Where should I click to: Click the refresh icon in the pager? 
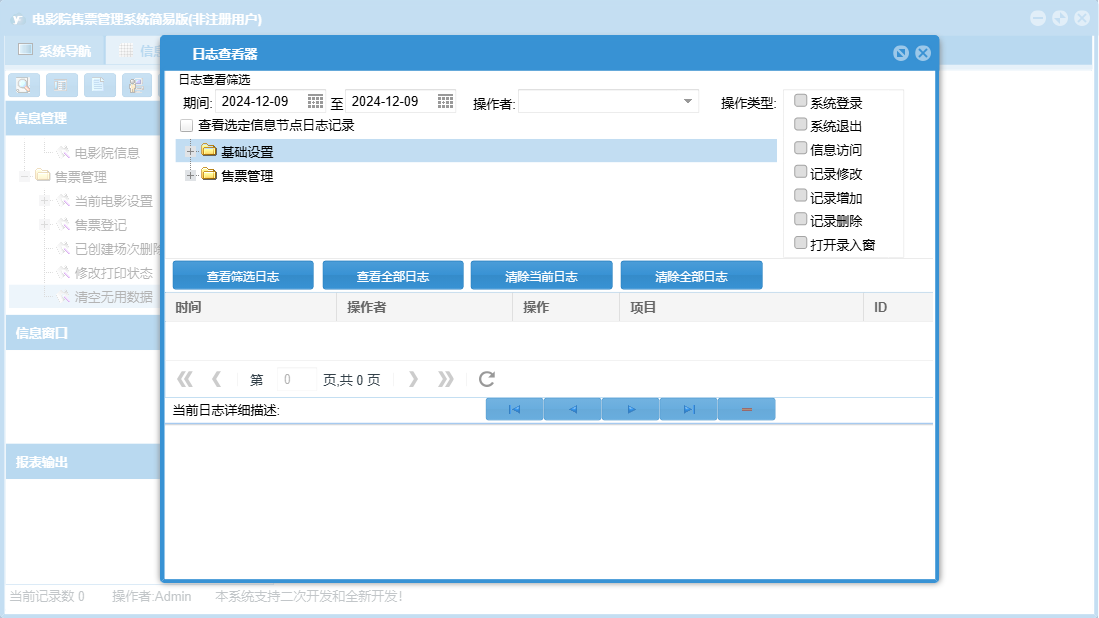click(487, 379)
